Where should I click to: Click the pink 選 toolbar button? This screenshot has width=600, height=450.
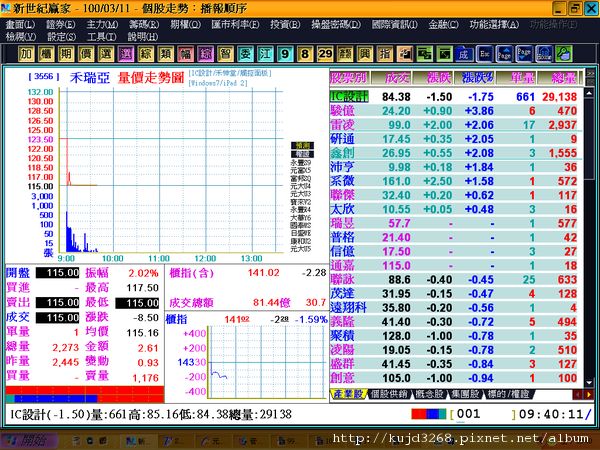click(x=126, y=54)
